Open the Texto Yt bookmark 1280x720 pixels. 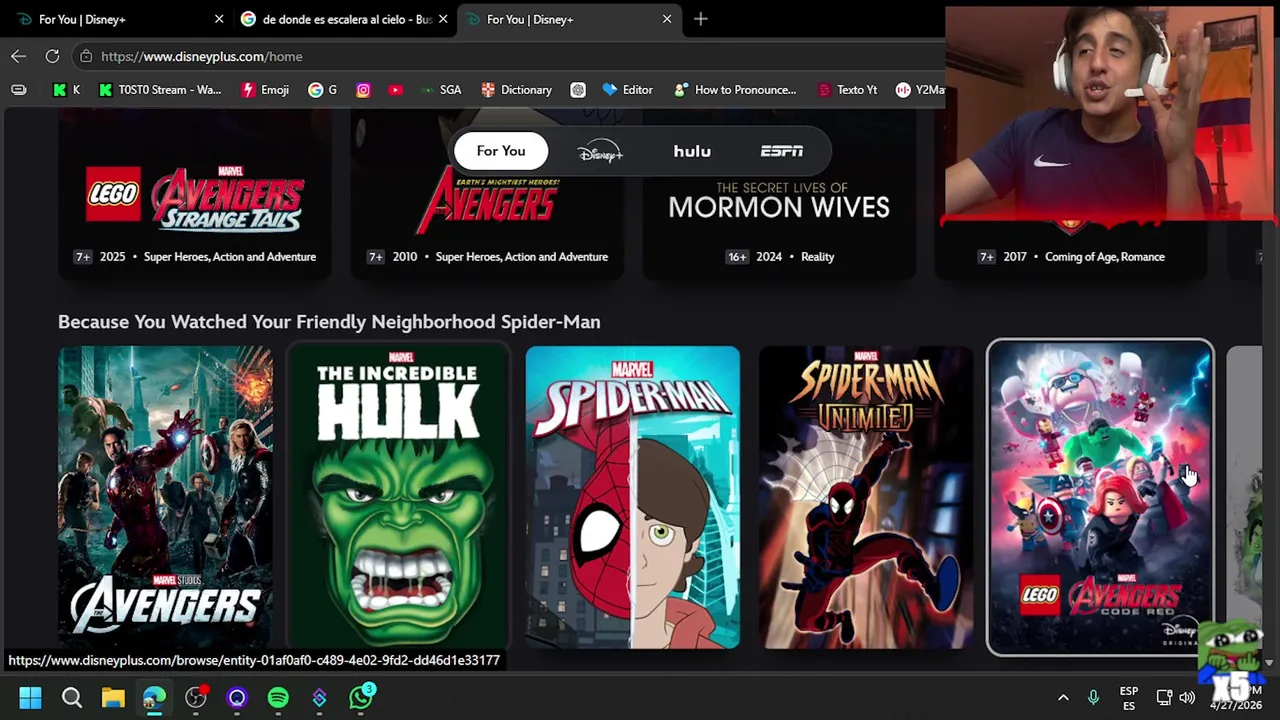tap(847, 90)
